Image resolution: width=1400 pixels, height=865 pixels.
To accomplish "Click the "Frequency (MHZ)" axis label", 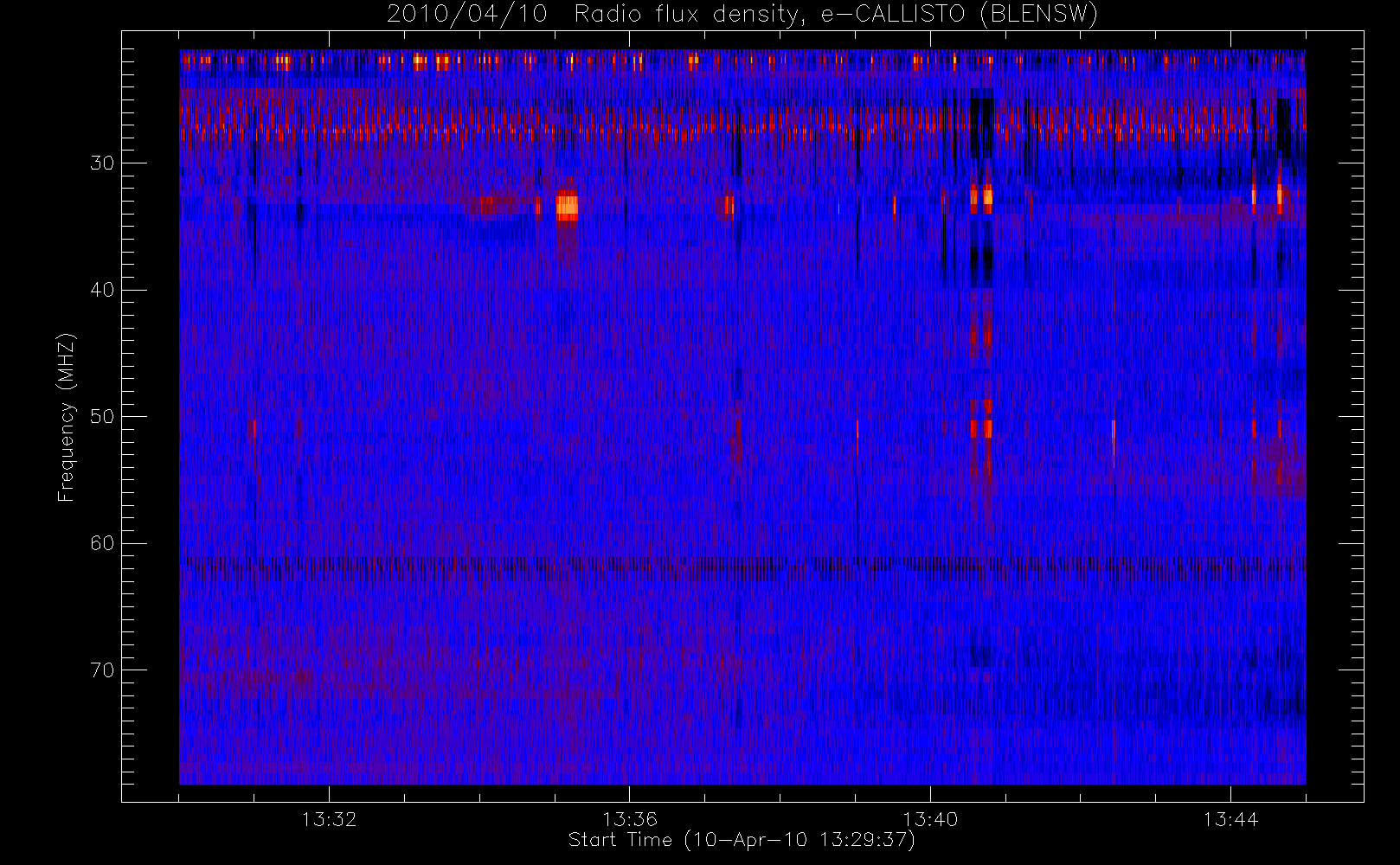I will coord(67,417).
